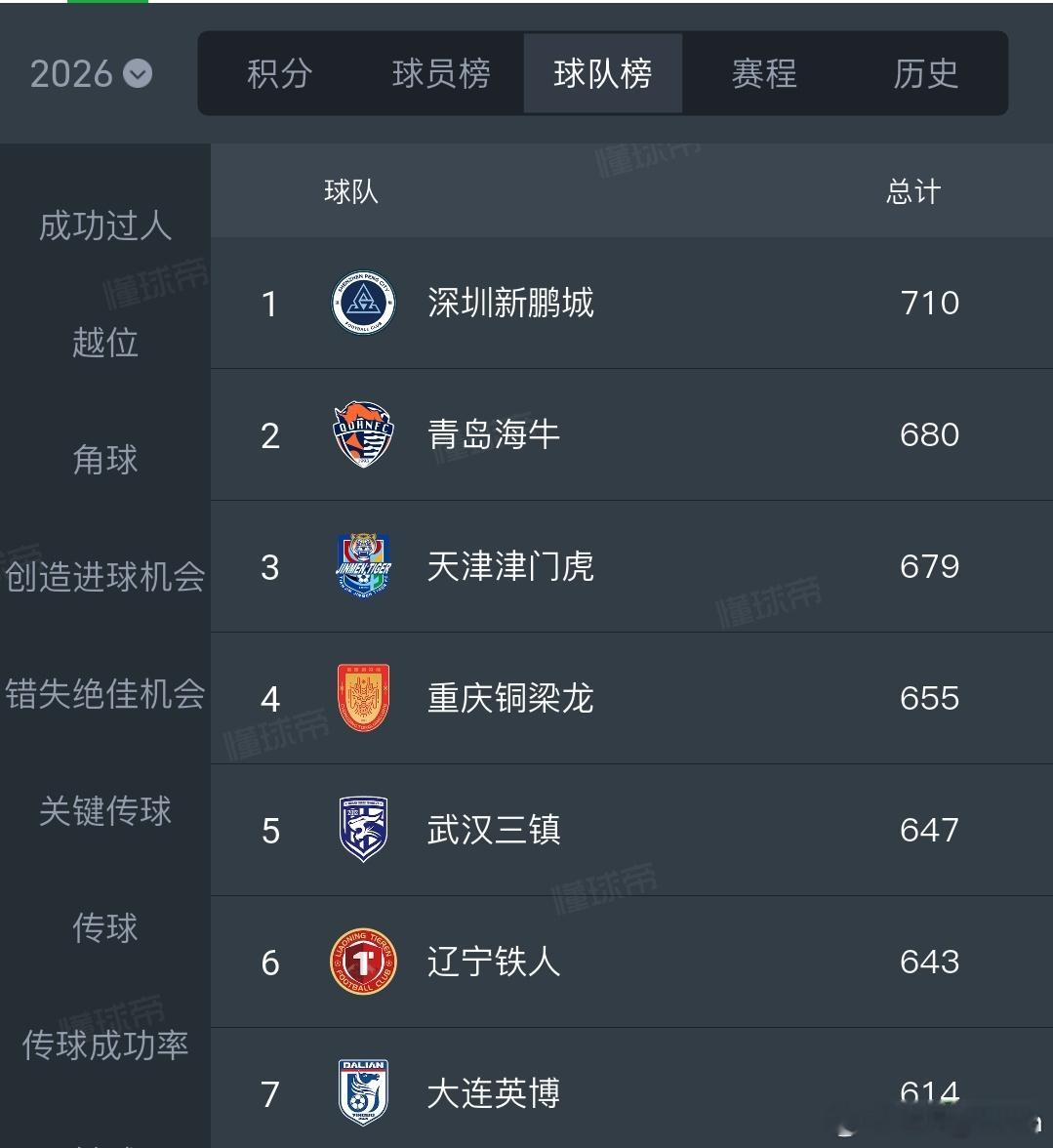1053x1148 pixels.
Task: Click the Chongqing Tonglianglong crest
Action: 364,698
